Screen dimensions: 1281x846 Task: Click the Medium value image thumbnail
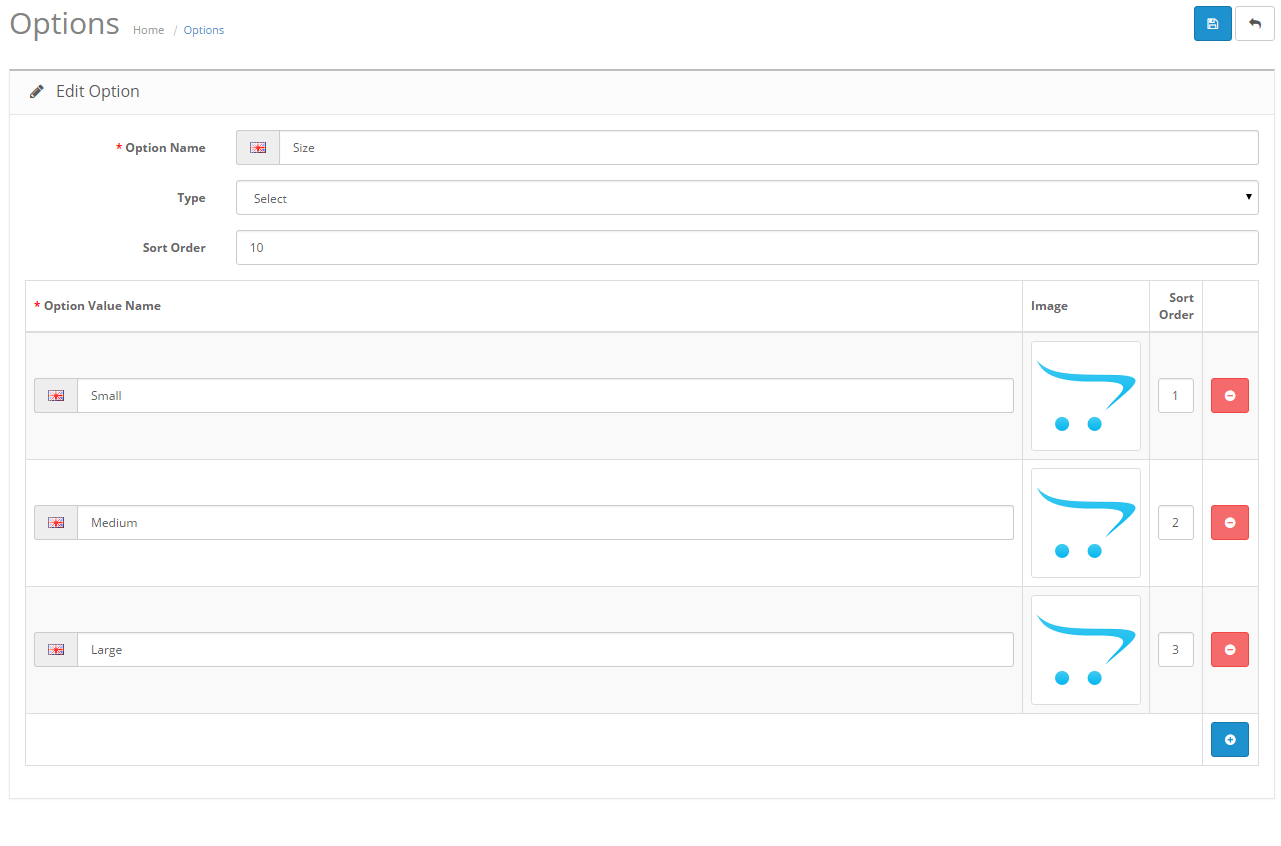click(x=1085, y=522)
